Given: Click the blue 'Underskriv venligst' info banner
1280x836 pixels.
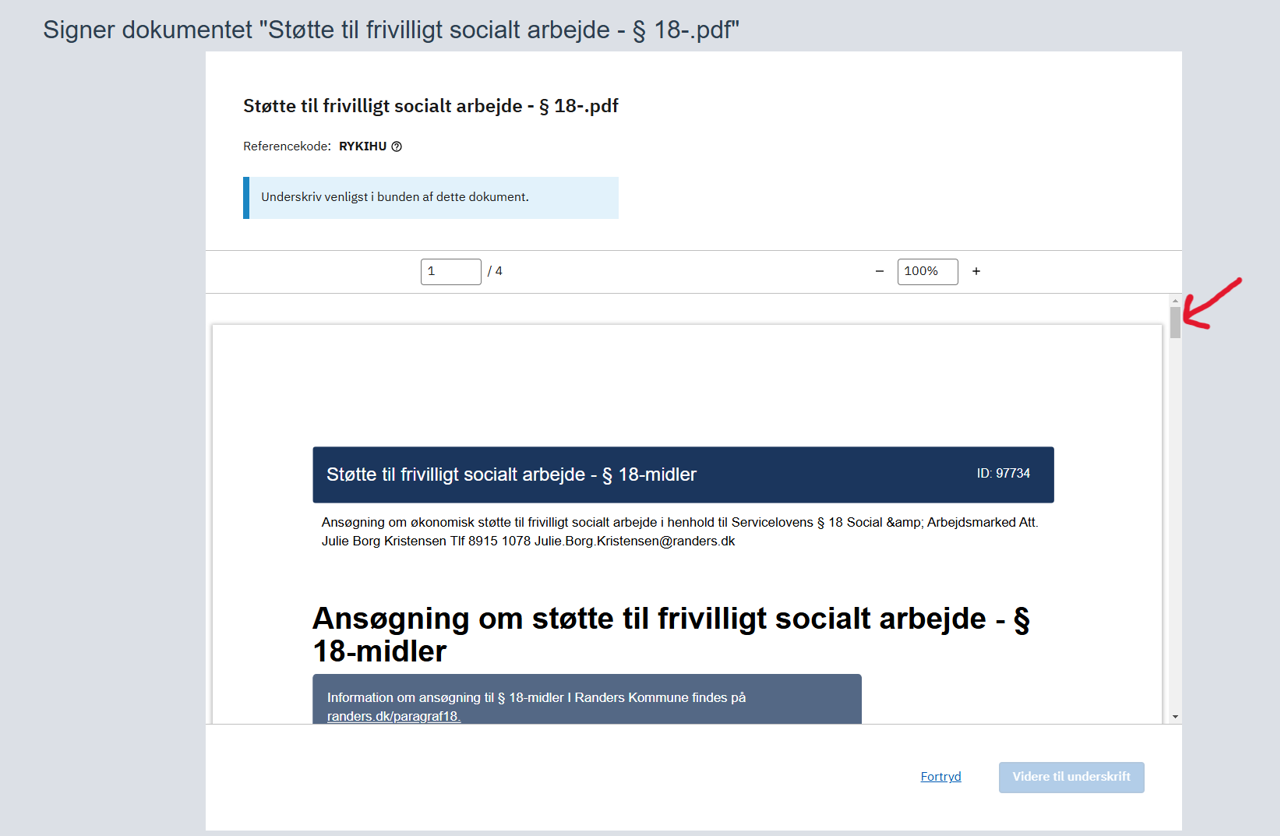Looking at the screenshot, I should coord(431,198).
